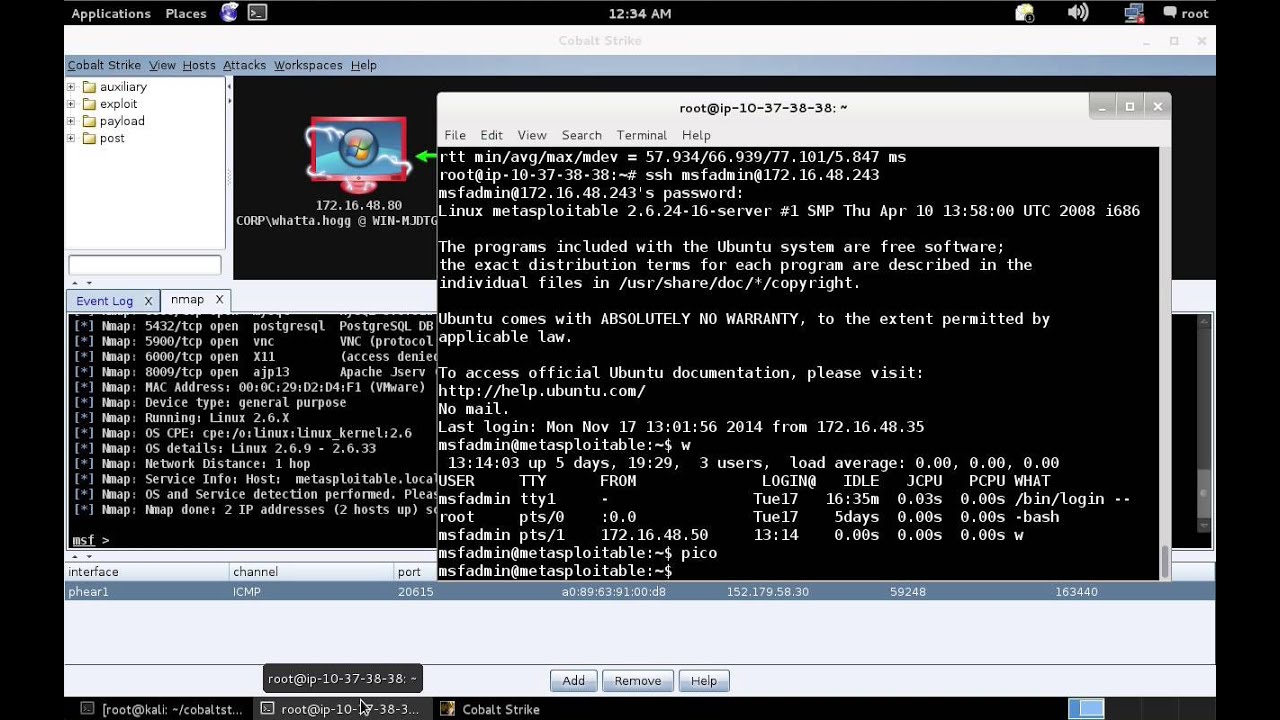Image resolution: width=1280 pixels, height=720 pixels.
Task: Open the terminal Search menu
Action: [x=581, y=135]
